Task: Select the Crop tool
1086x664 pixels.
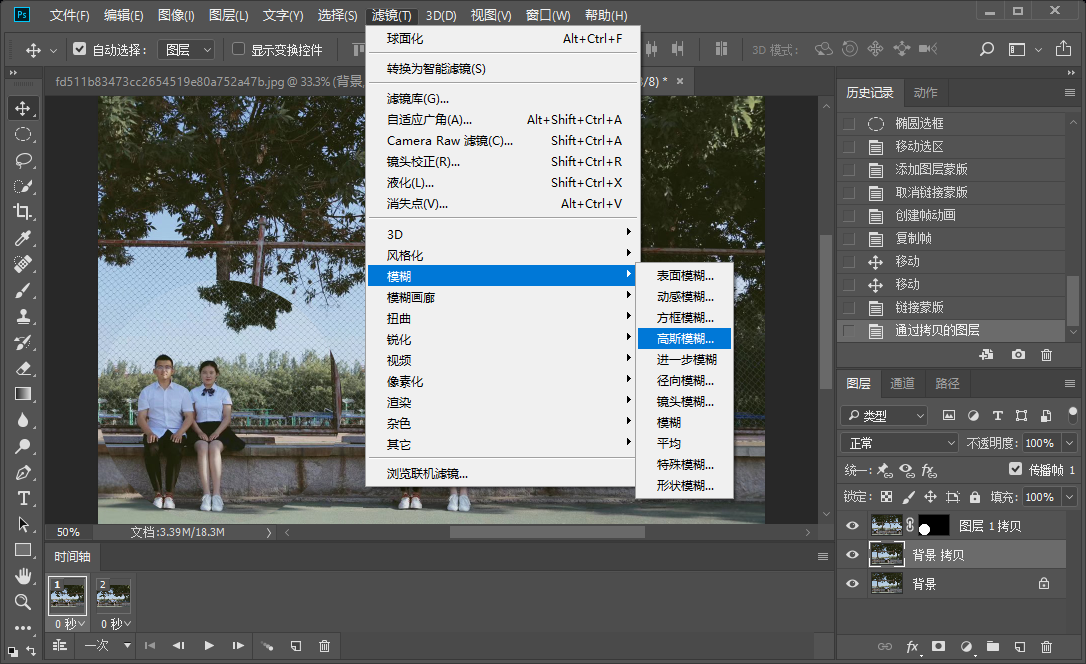Action: click(23, 212)
